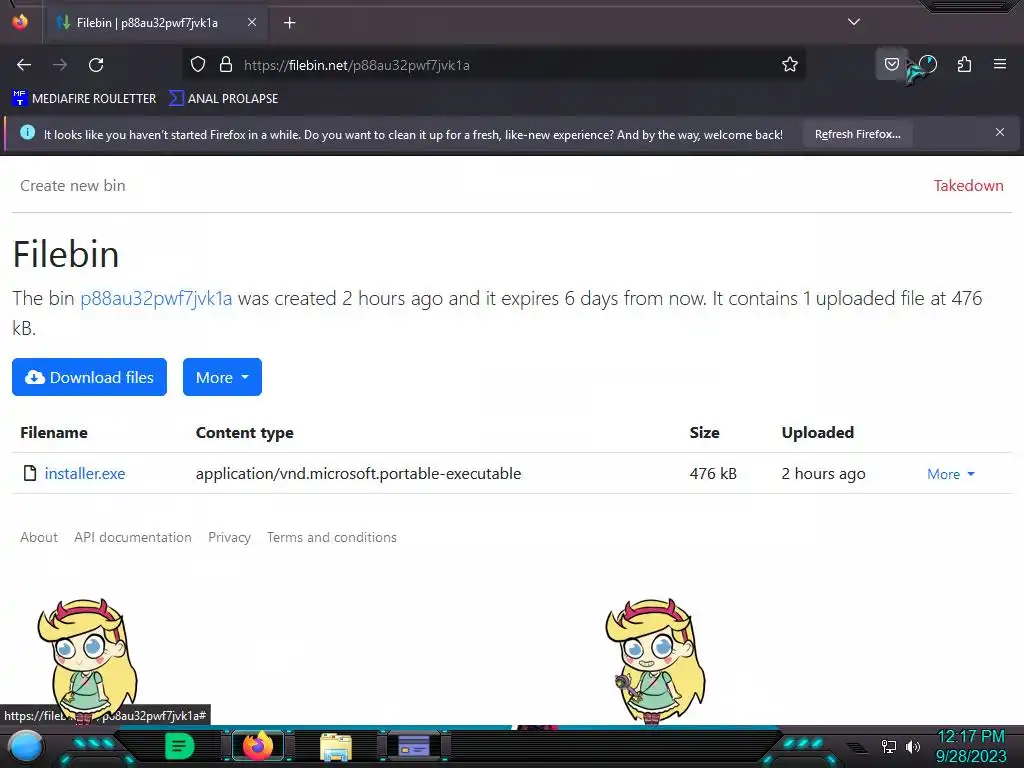This screenshot has width=1024, height=768.
Task: Open the About footer link
Action: click(39, 537)
